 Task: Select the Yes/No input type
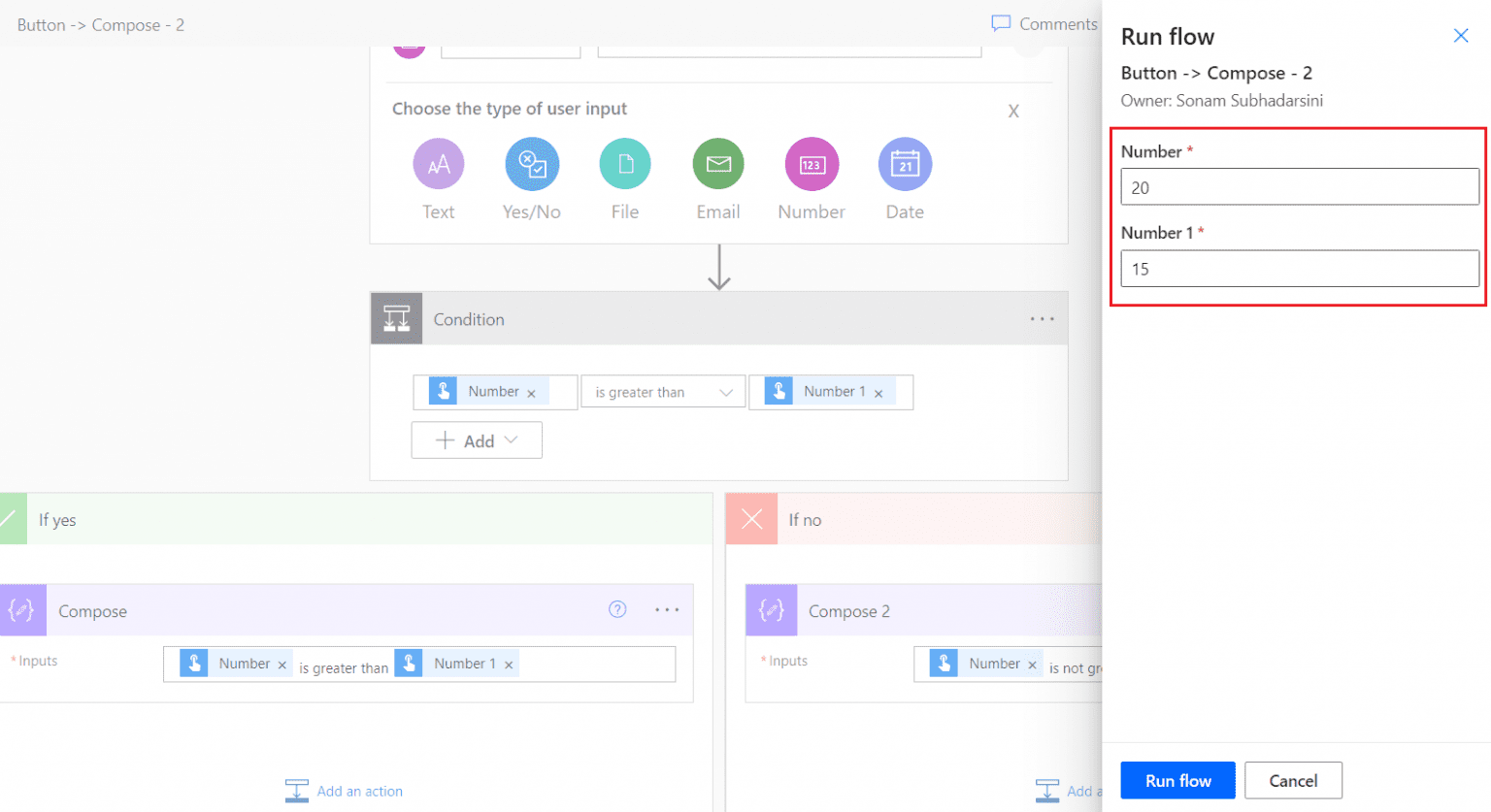[x=532, y=163]
